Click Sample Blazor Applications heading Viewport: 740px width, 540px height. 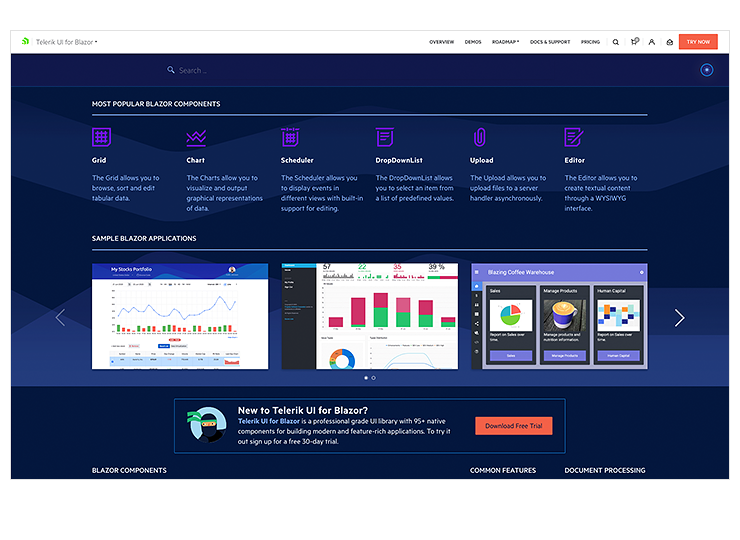click(144, 238)
